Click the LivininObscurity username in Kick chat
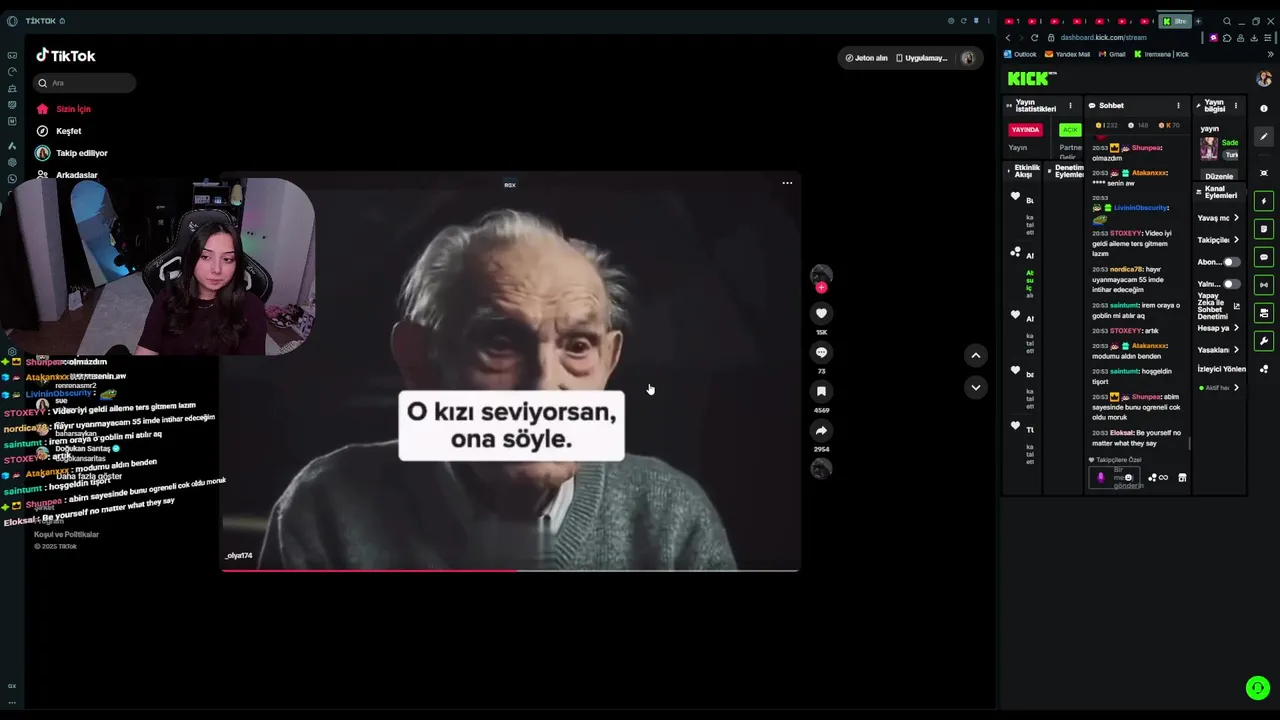Screen dimensions: 1280x720 pyautogui.click(x=1140, y=208)
